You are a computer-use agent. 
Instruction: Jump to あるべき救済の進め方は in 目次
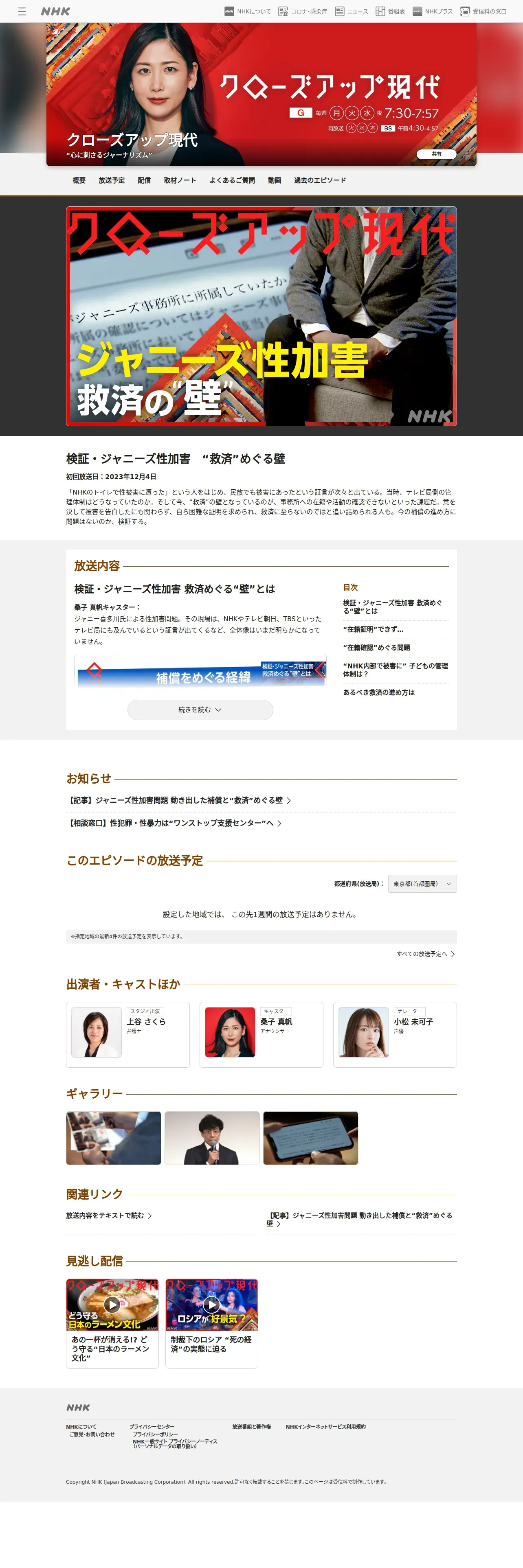coord(379,693)
